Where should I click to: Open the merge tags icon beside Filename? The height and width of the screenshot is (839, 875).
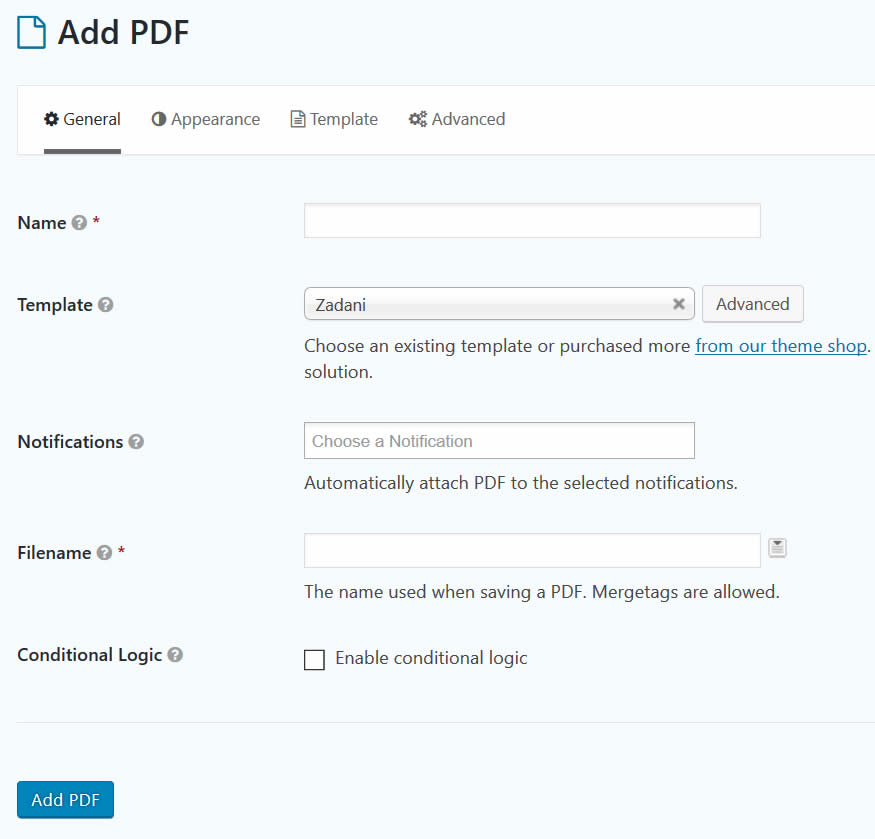(x=778, y=548)
